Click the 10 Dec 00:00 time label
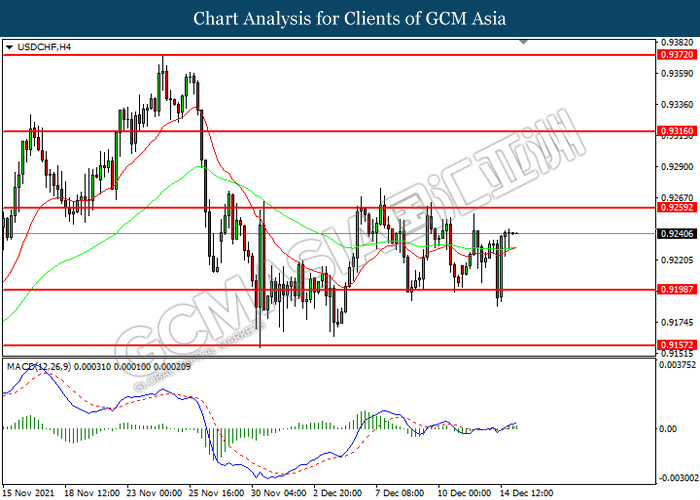The image size is (700, 500). pos(464,493)
